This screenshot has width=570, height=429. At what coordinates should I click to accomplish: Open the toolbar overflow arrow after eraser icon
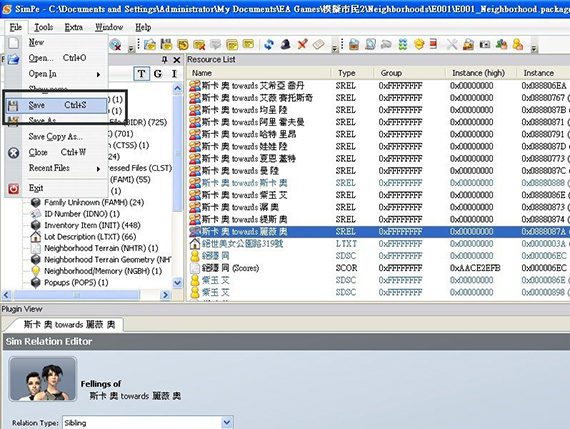click(335, 47)
